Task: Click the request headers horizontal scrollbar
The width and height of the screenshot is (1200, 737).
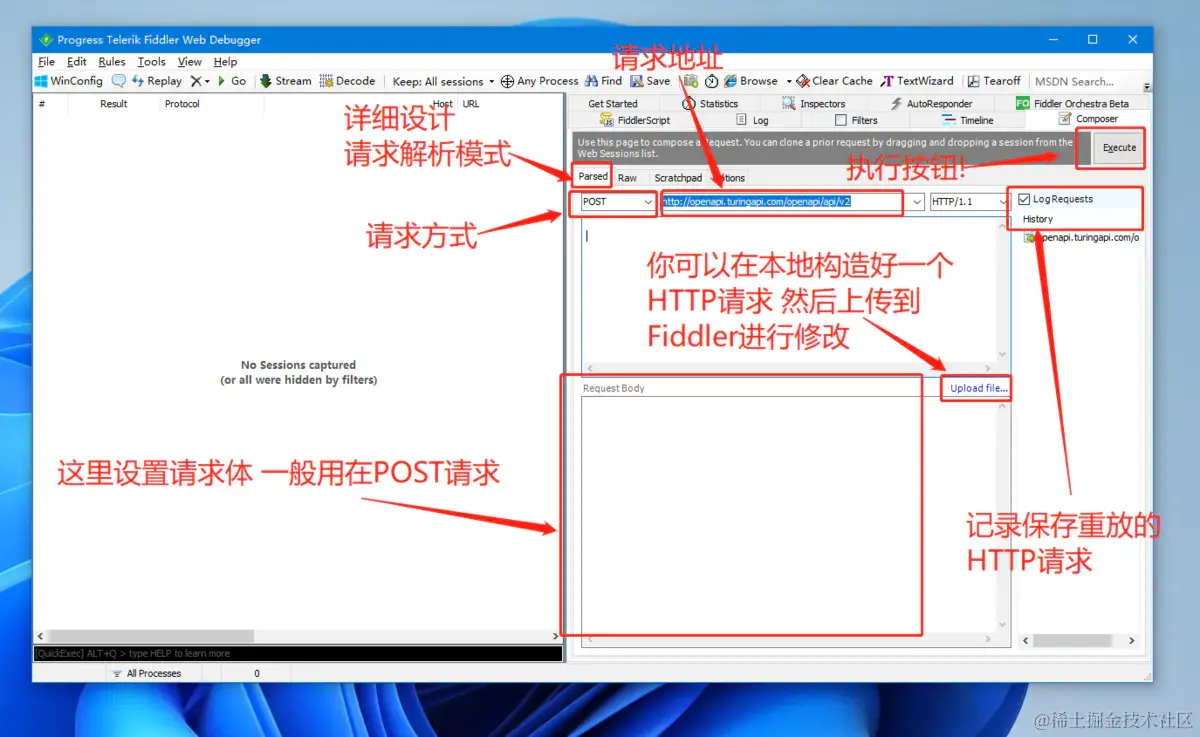Action: point(790,368)
